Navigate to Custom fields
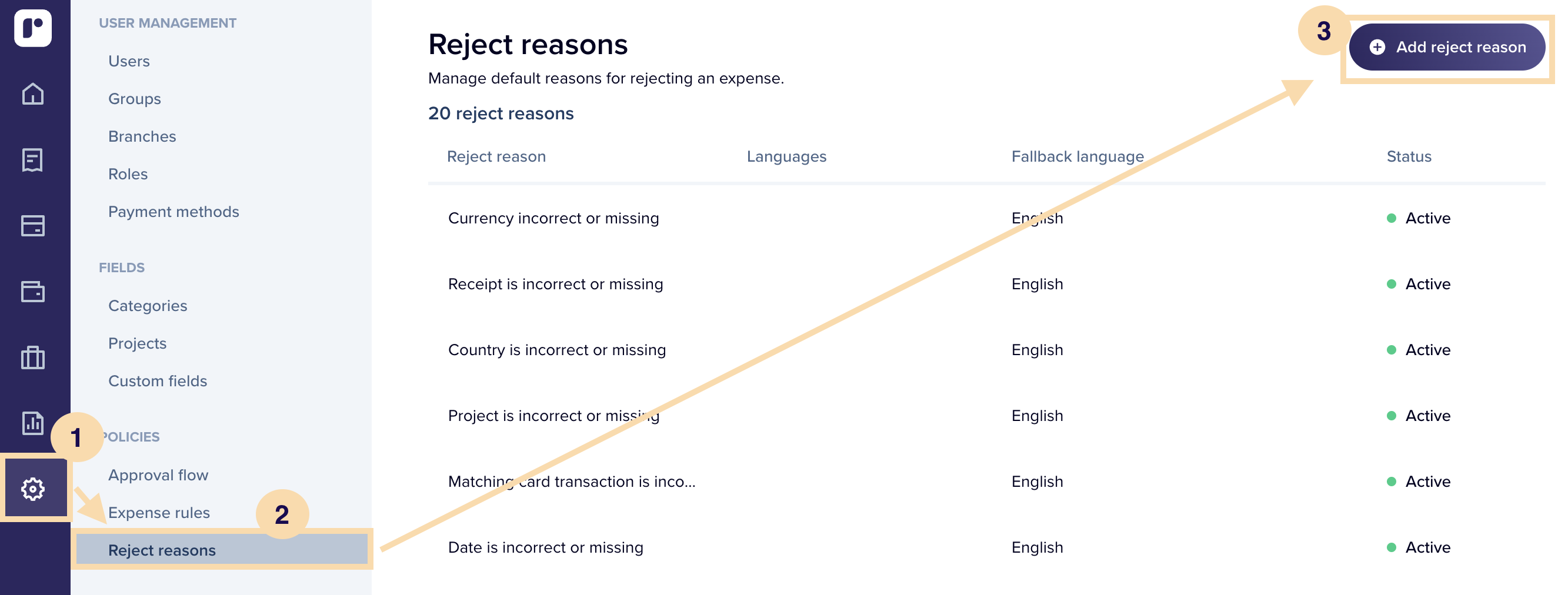Screen dimensions: 1568x595 pyautogui.click(x=158, y=381)
